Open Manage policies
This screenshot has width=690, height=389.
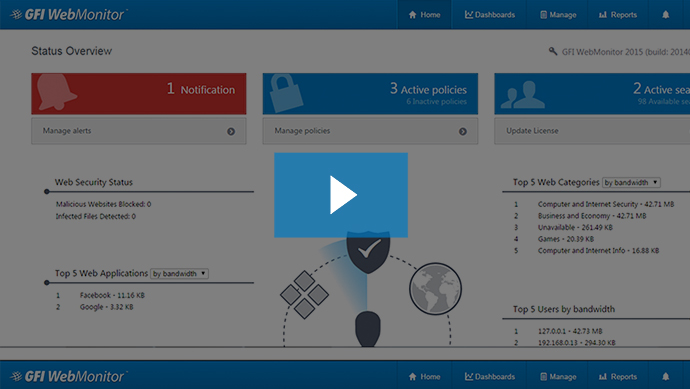370,131
